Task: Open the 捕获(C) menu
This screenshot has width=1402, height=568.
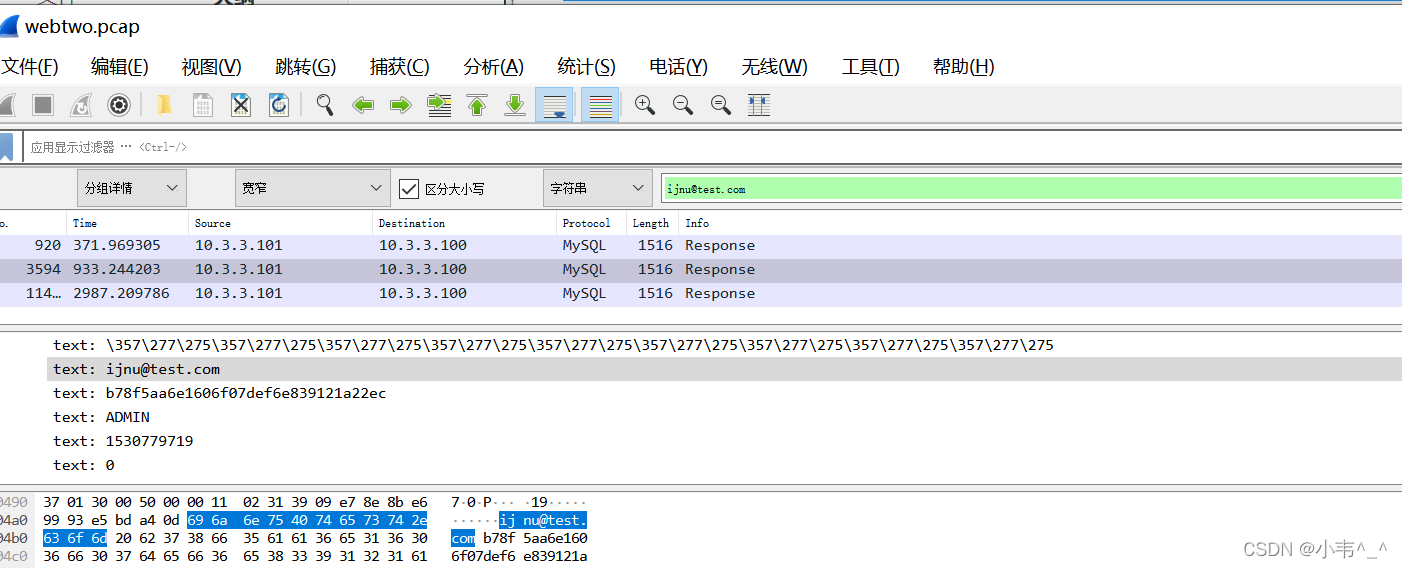Action: click(399, 67)
